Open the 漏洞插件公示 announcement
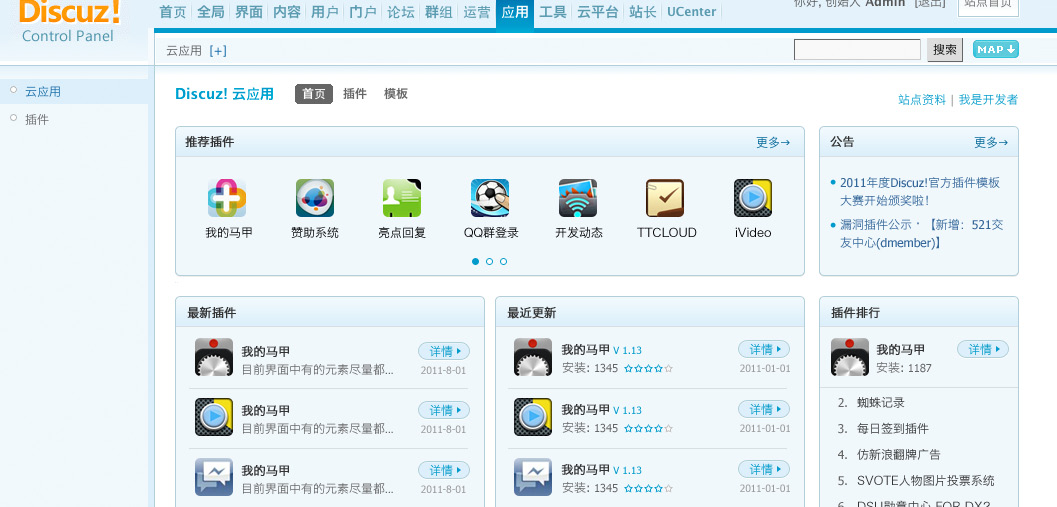The image size is (1057, 507). point(922,234)
